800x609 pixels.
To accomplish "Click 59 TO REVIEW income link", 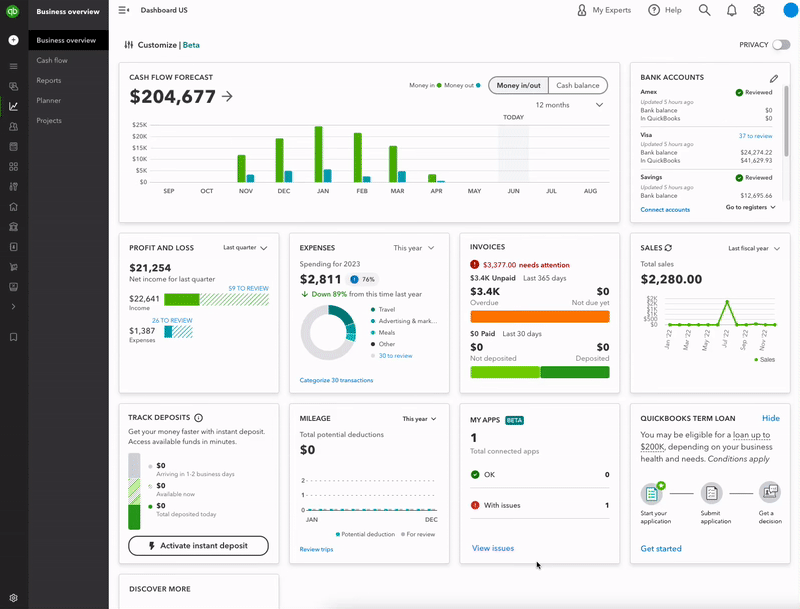I will click(248, 288).
